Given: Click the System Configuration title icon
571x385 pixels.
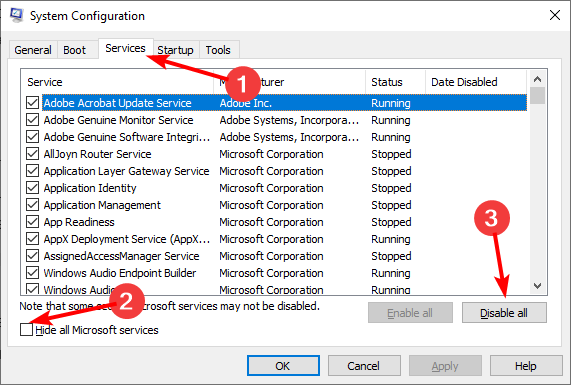Looking at the screenshot, I should 16,15.
